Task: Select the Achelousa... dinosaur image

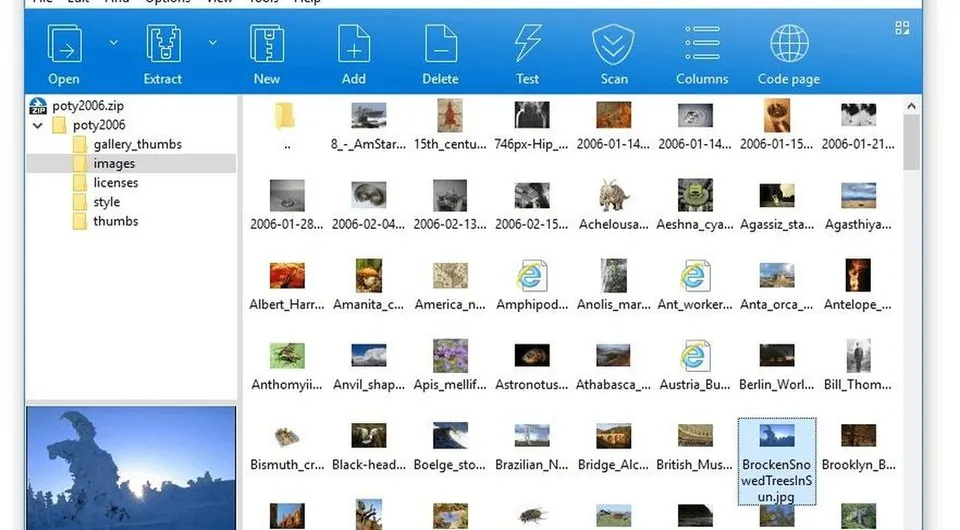Action: [x=613, y=206]
